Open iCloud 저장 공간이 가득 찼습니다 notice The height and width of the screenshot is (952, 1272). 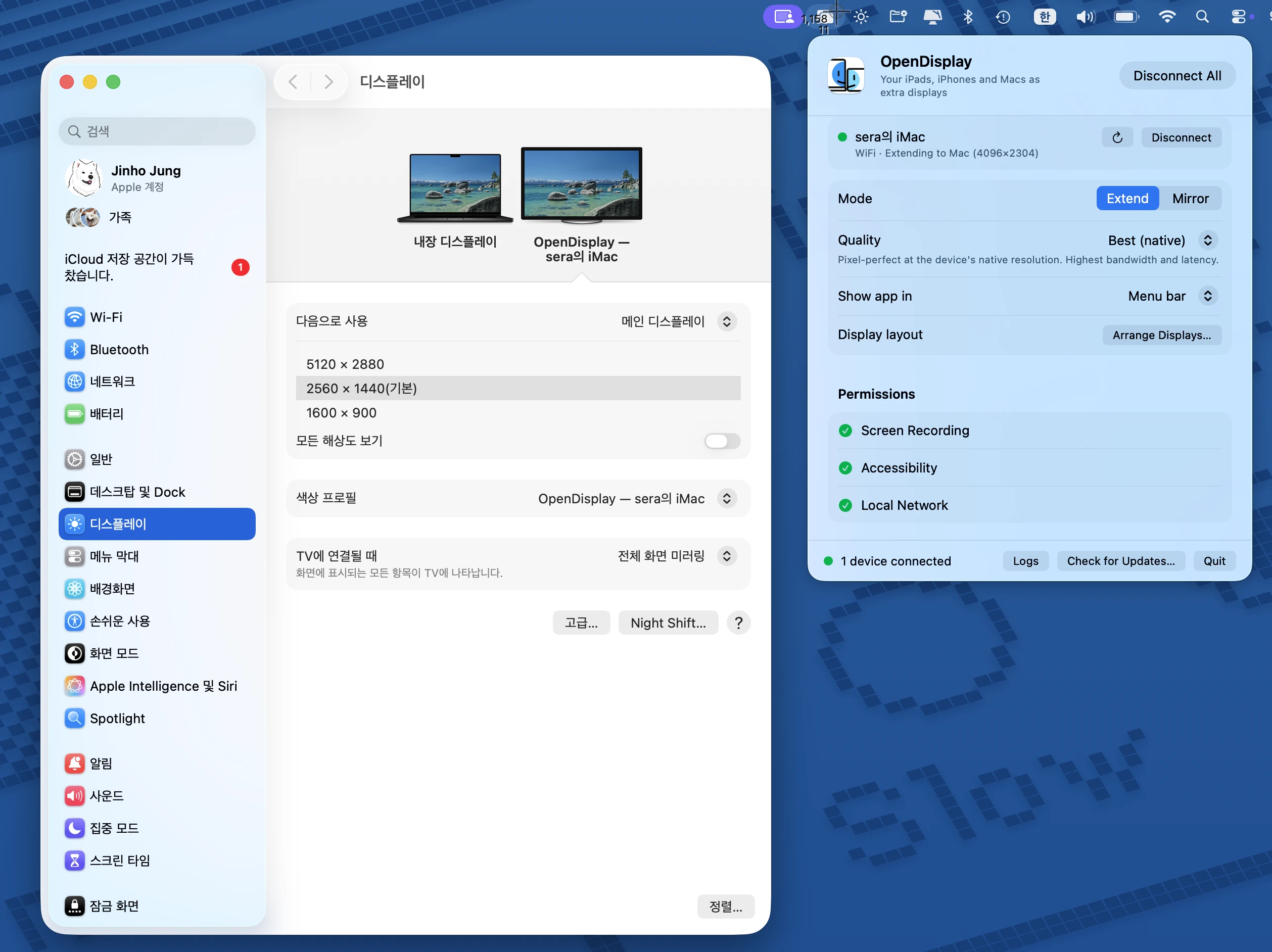157,267
